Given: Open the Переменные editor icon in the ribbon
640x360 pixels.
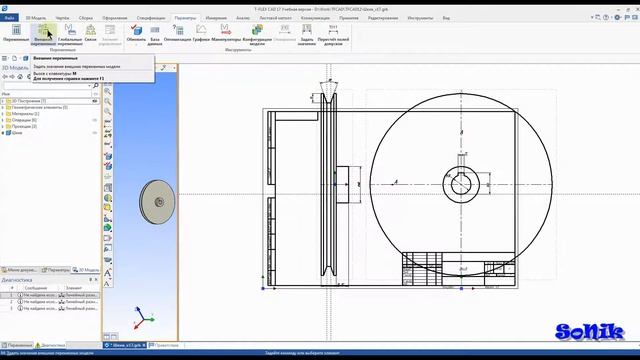Looking at the screenshot, I should 16,33.
